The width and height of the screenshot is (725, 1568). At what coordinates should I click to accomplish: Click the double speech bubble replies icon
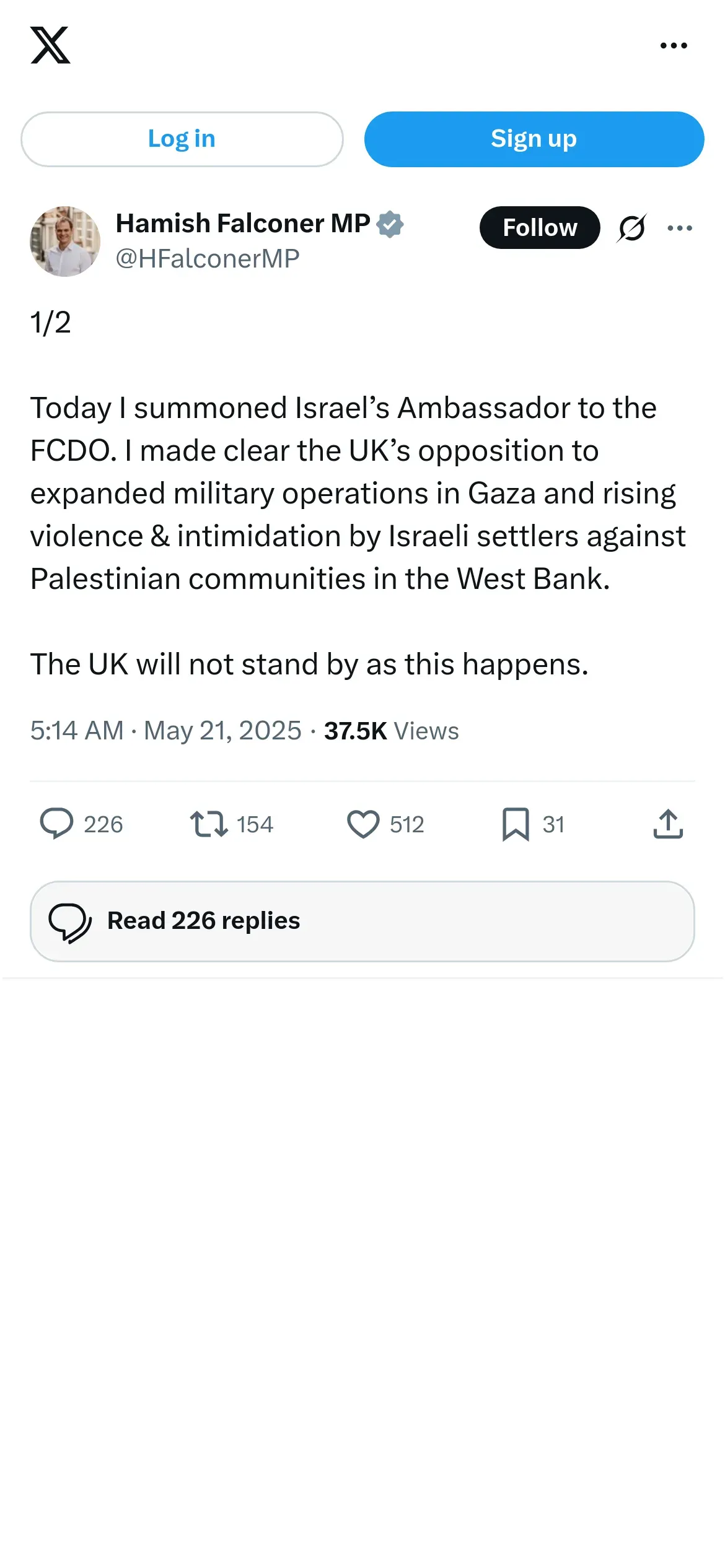(x=70, y=922)
